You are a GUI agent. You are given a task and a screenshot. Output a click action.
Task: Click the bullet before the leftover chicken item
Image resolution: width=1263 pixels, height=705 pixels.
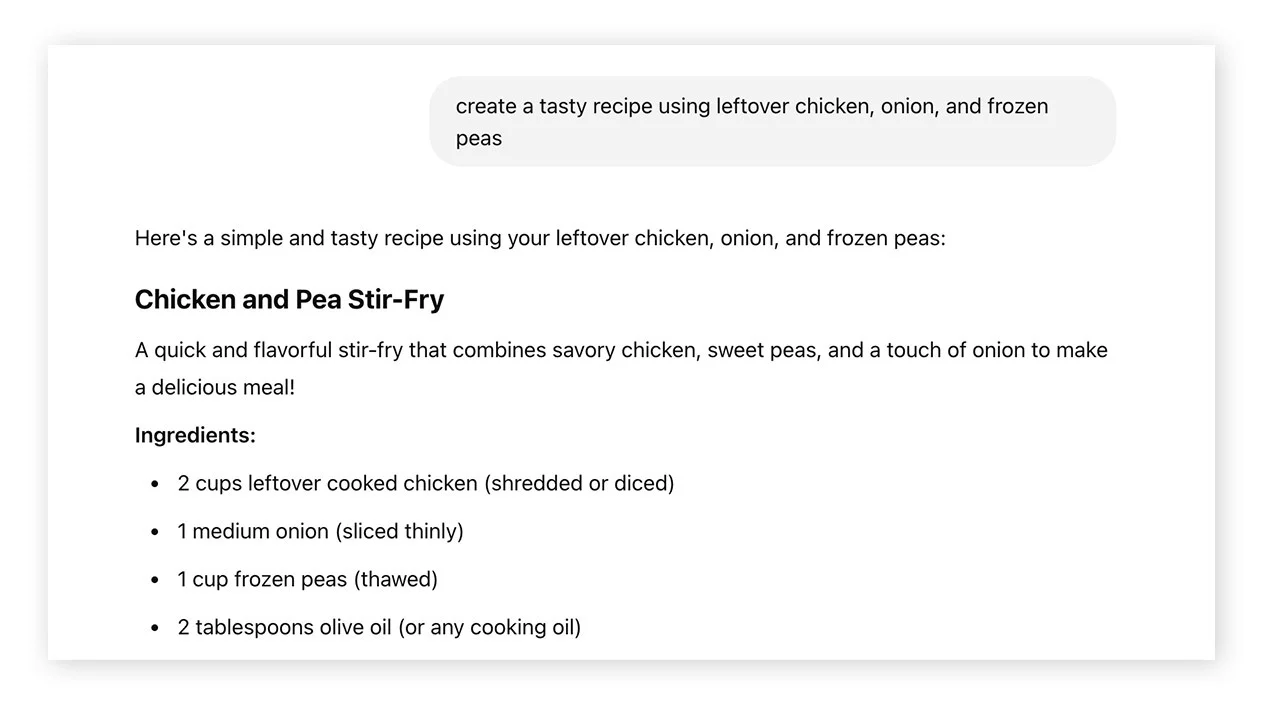(x=155, y=484)
